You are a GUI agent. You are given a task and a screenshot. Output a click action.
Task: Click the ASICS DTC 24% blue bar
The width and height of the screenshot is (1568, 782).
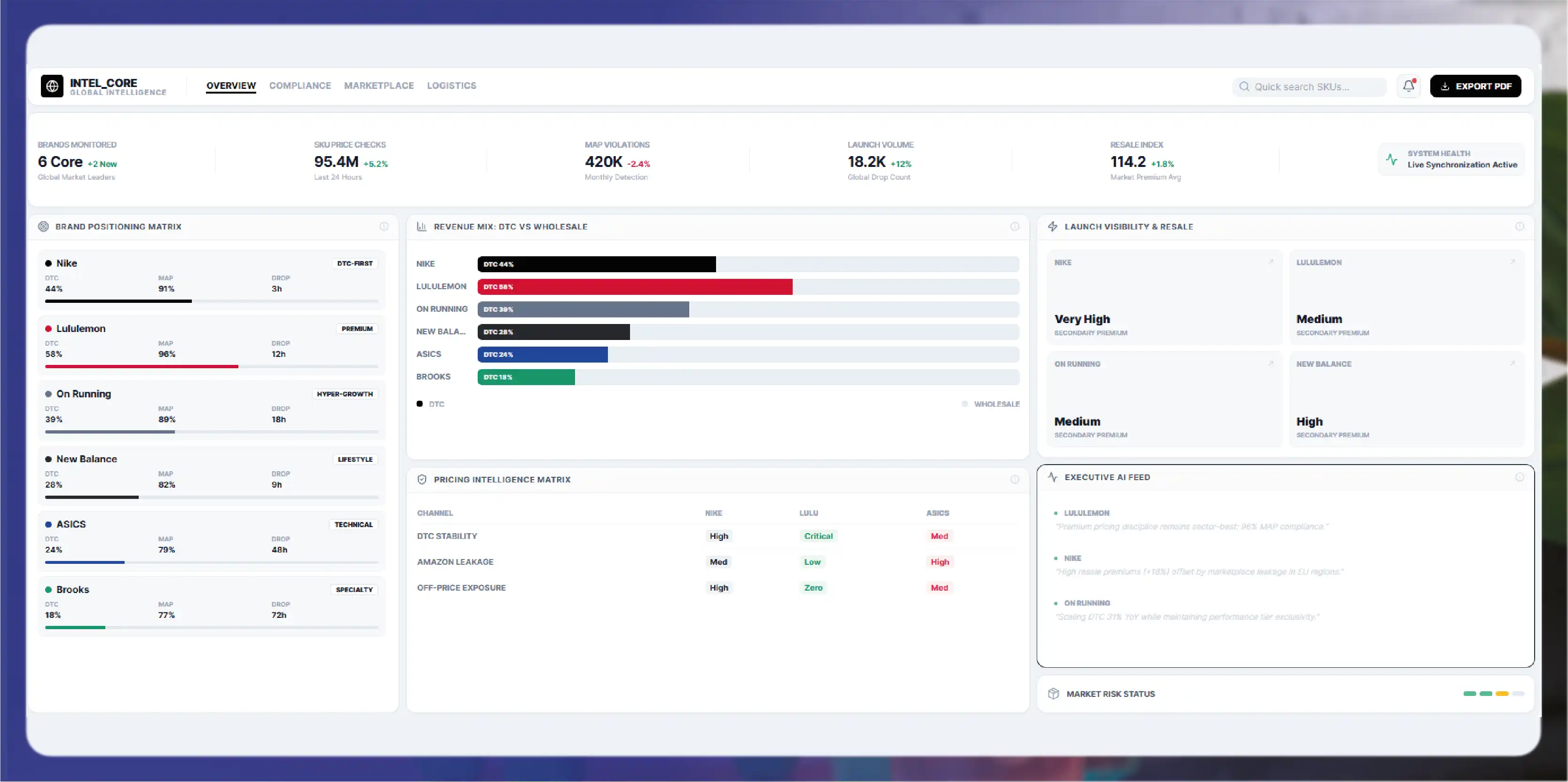pos(543,354)
